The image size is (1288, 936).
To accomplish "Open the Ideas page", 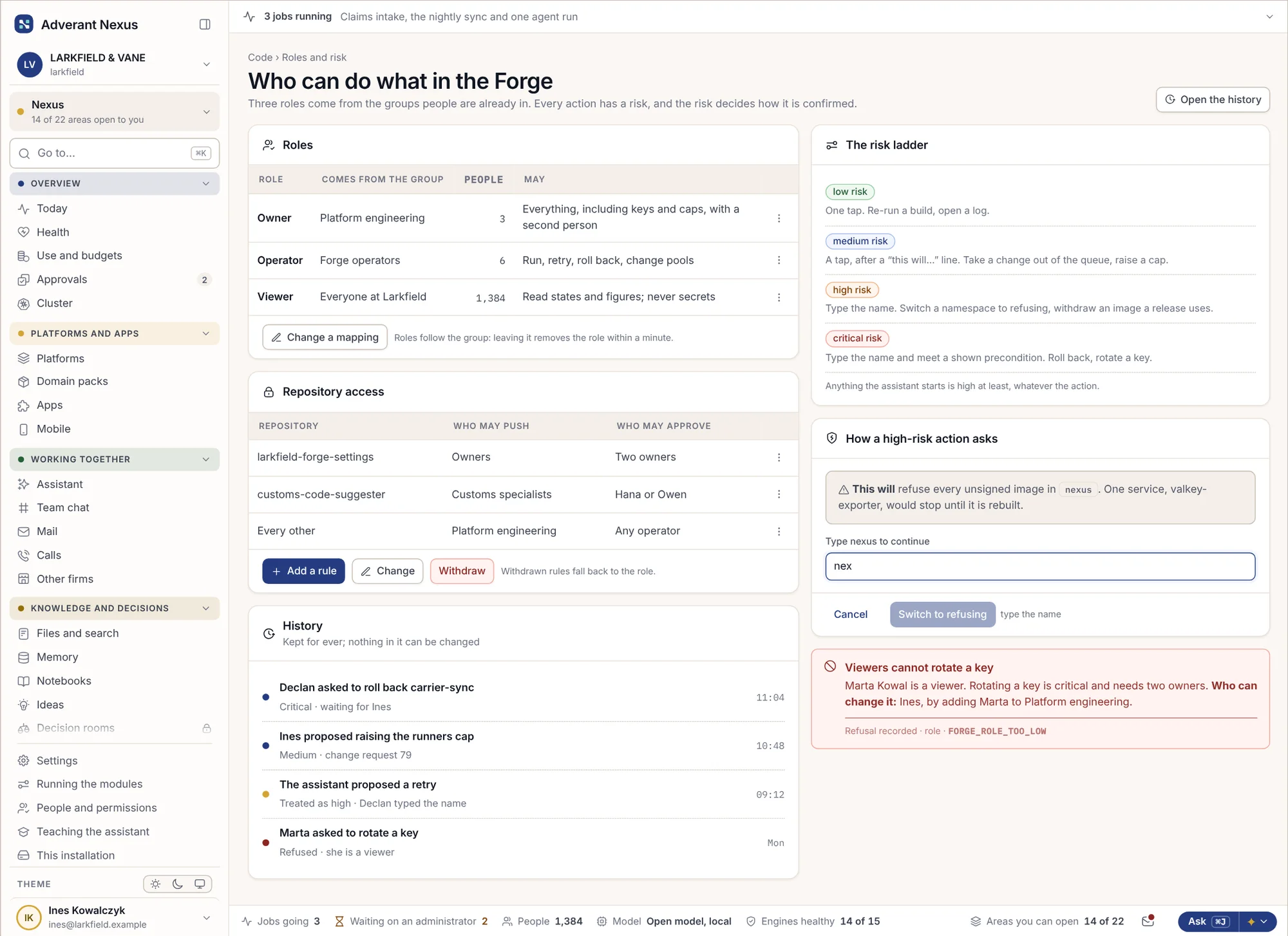I will 115,705.
